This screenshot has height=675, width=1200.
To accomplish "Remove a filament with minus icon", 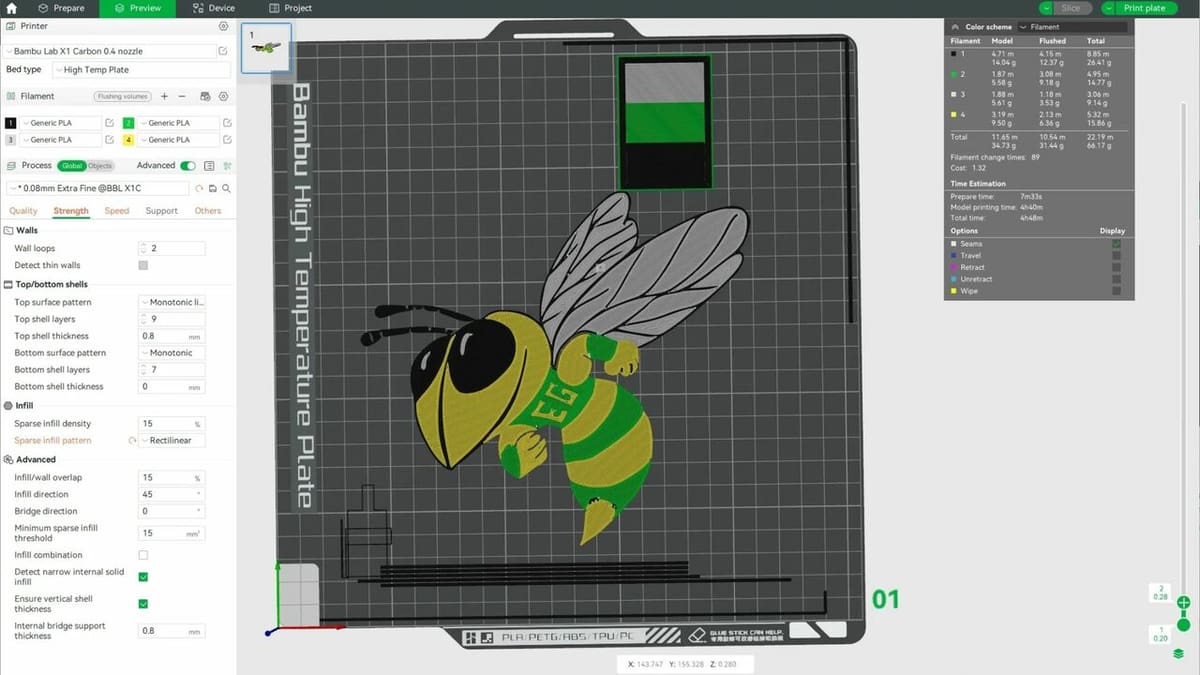I will (x=182, y=96).
